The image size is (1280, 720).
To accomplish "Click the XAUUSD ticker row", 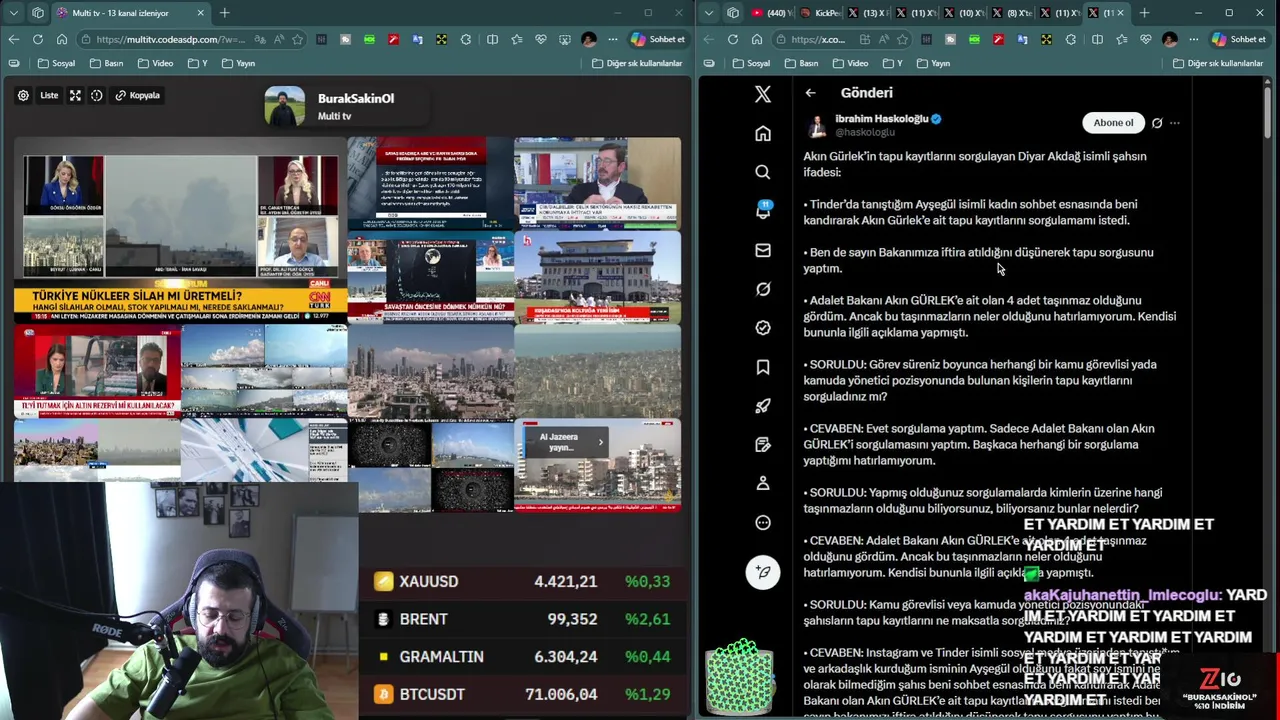I will tap(522, 581).
